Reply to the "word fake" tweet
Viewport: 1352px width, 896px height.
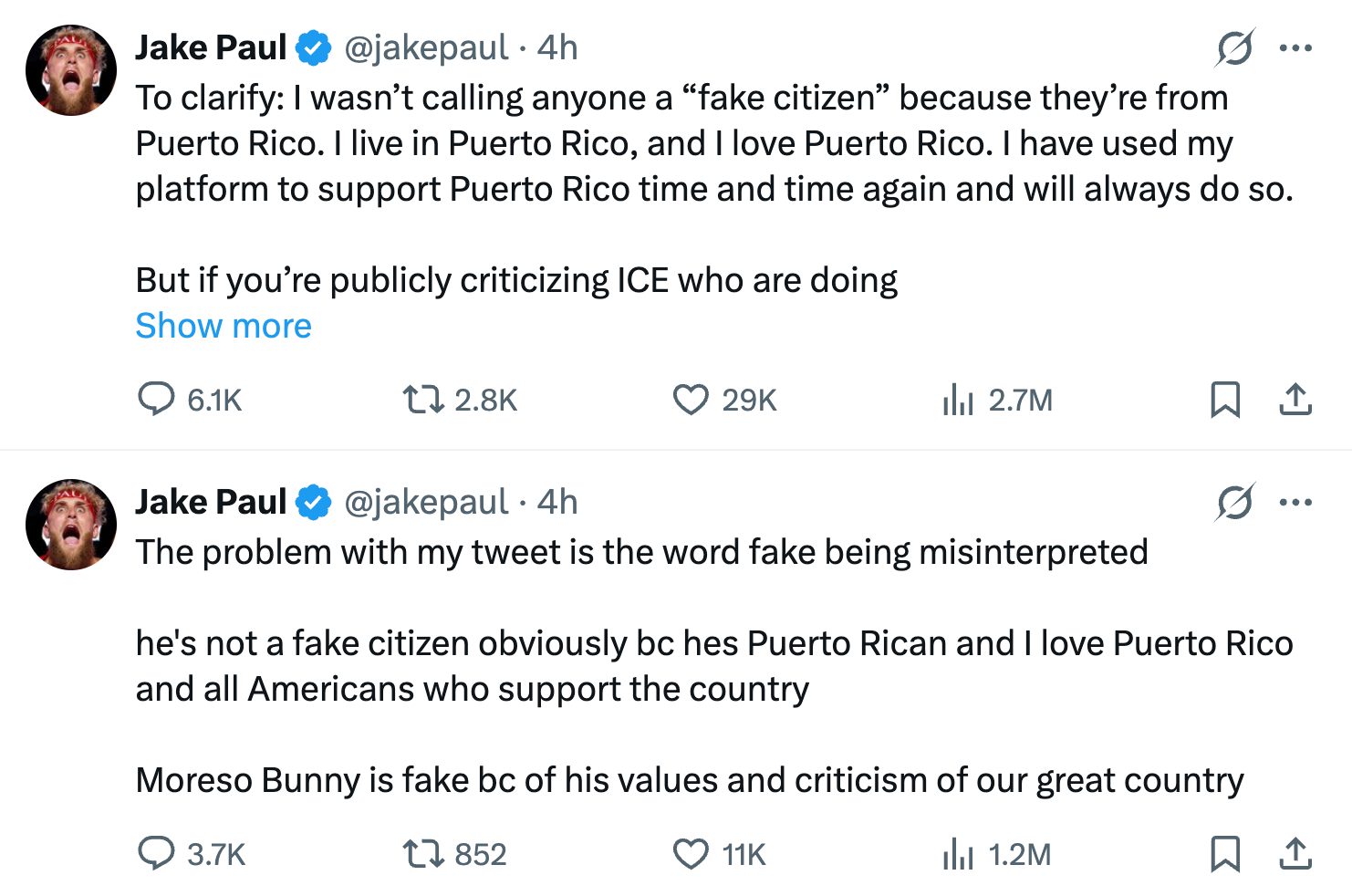(x=156, y=854)
